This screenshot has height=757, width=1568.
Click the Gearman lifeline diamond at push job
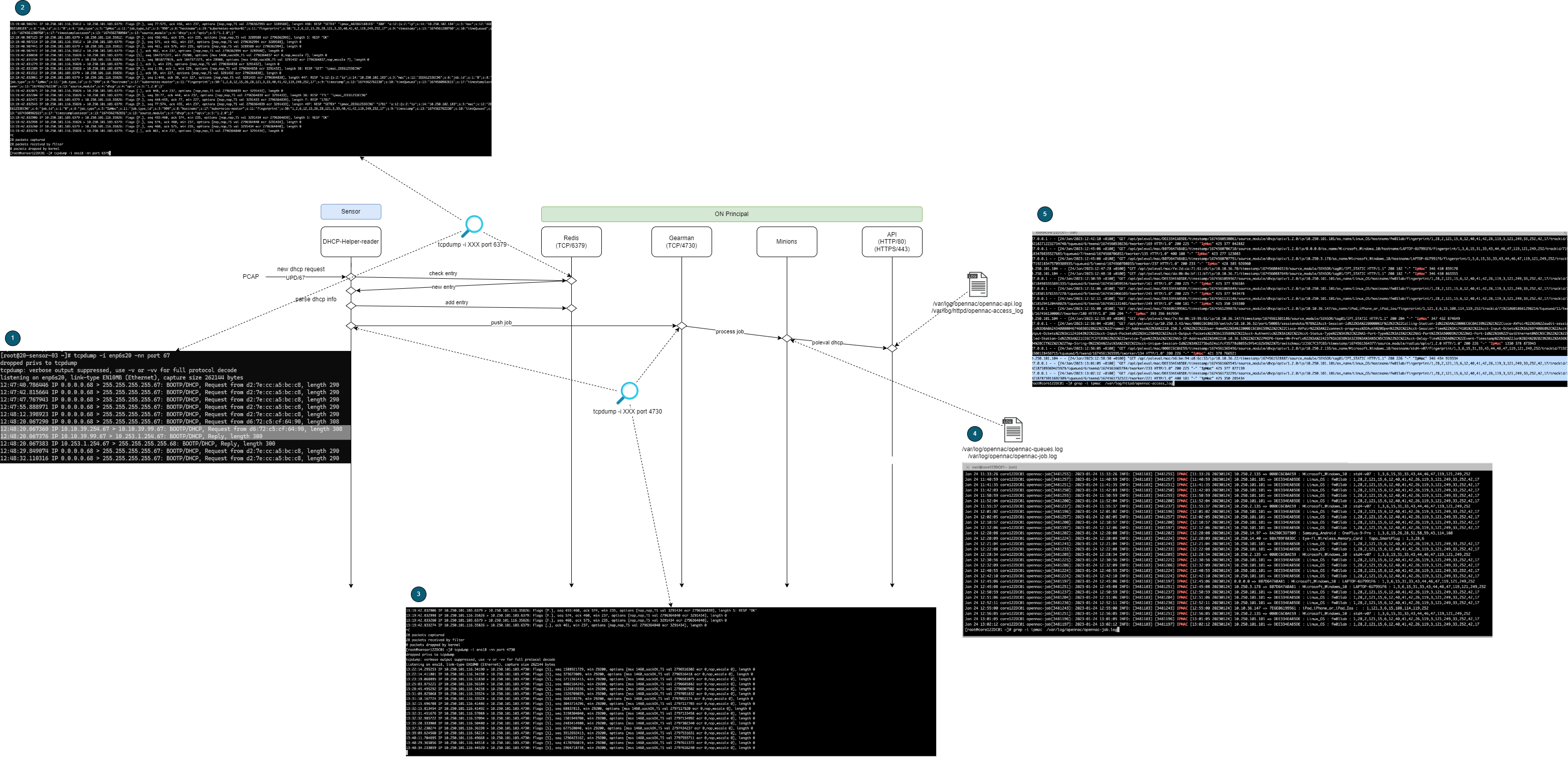click(682, 326)
